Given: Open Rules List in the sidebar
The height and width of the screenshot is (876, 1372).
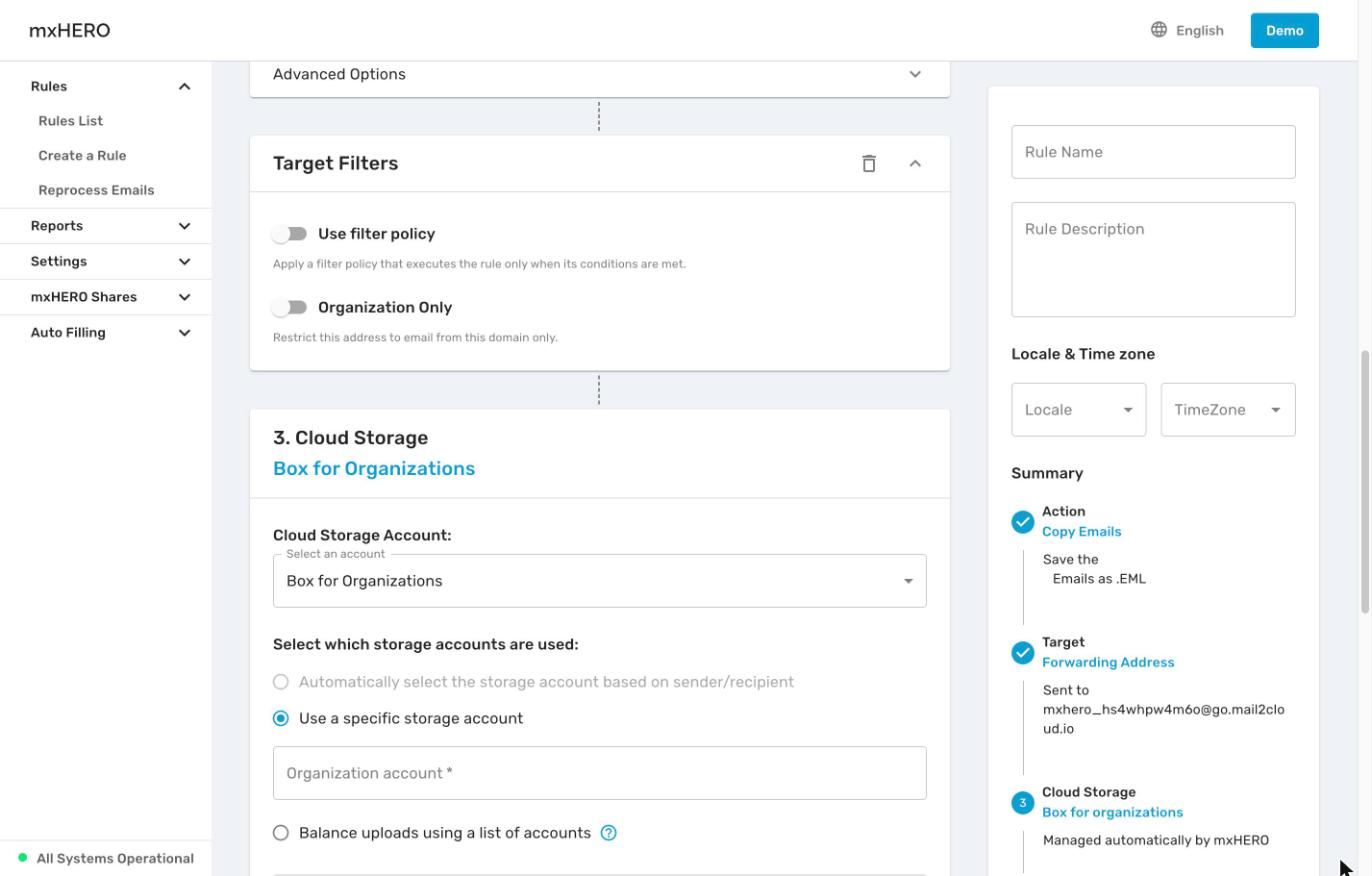Looking at the screenshot, I should (71, 121).
